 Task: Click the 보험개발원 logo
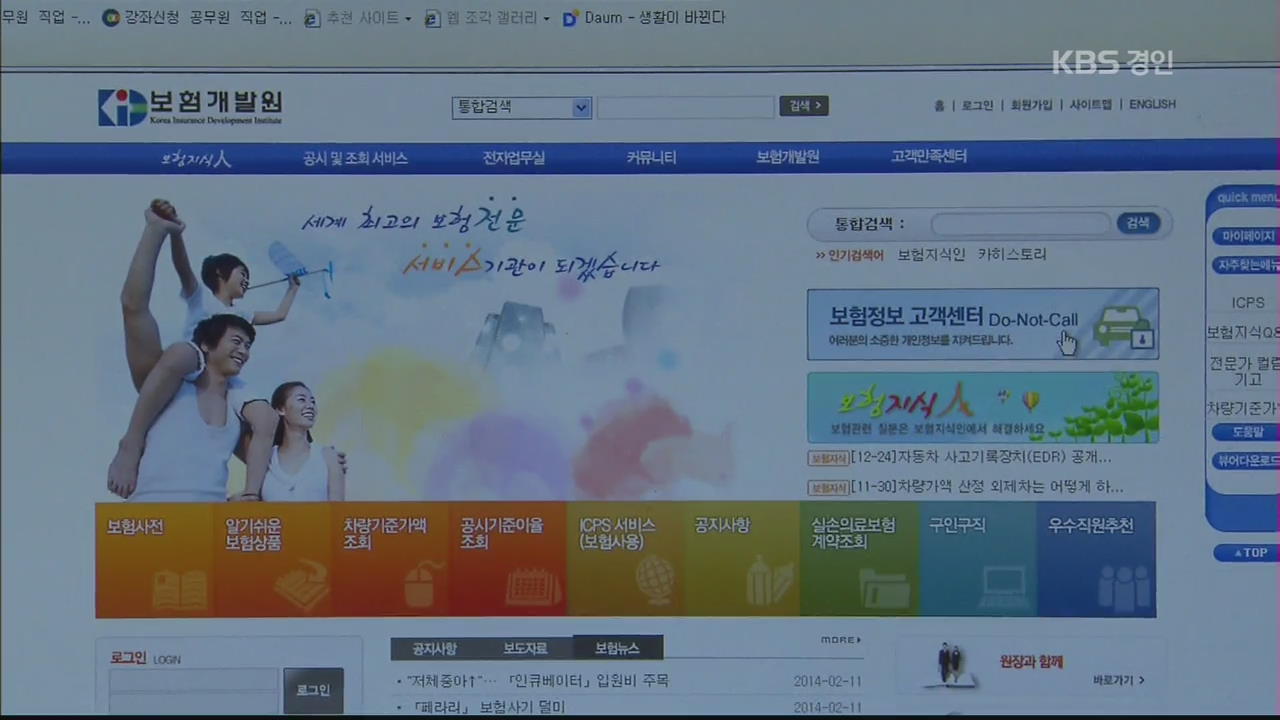coord(190,107)
